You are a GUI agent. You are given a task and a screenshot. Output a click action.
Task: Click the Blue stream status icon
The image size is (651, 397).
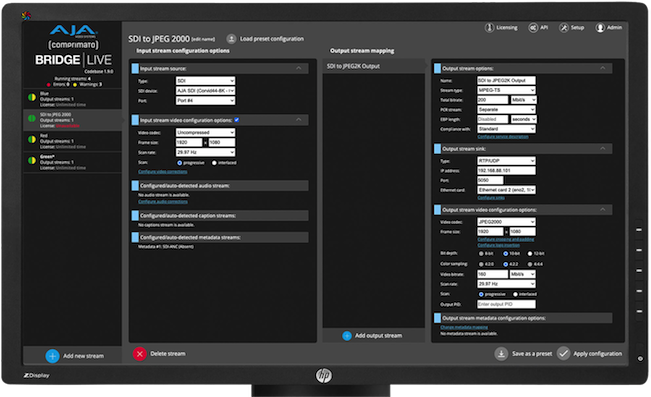click(x=32, y=97)
